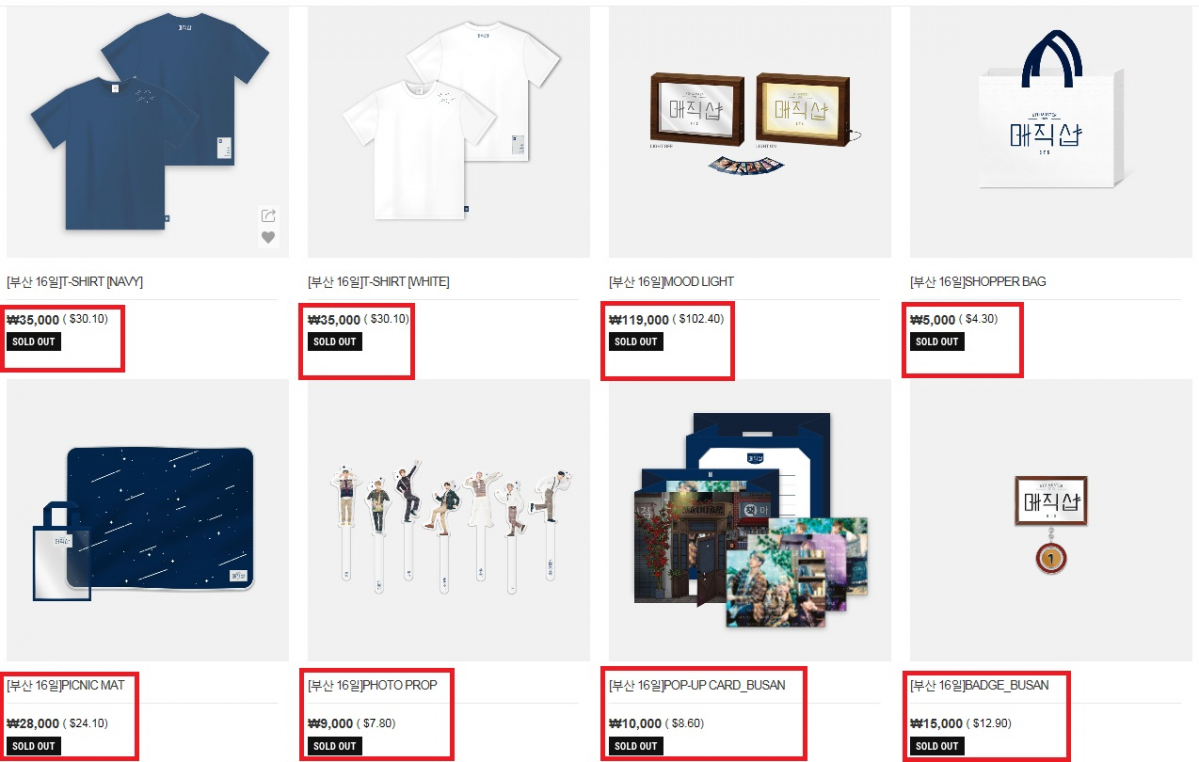Click the heart wishlist icon on navy T-shirt
Screen dimensions: 1199x762
pyautogui.click(x=268, y=238)
